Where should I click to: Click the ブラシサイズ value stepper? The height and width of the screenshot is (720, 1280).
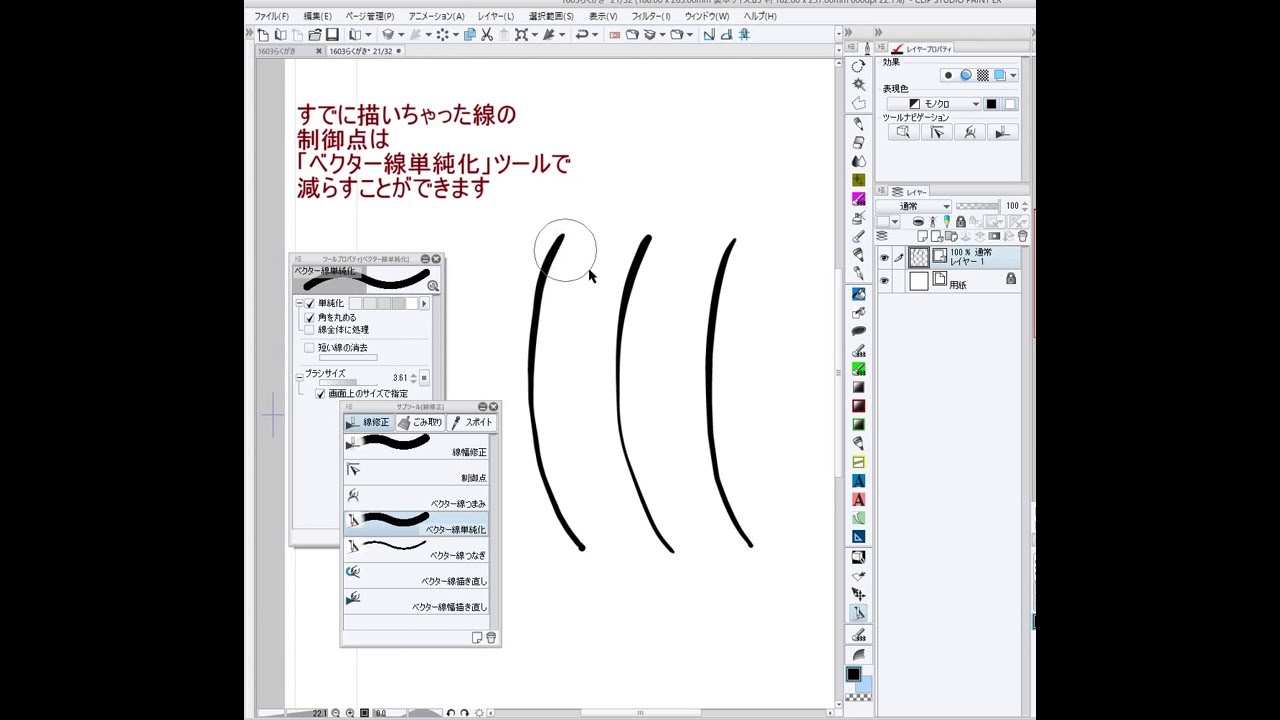(413, 378)
